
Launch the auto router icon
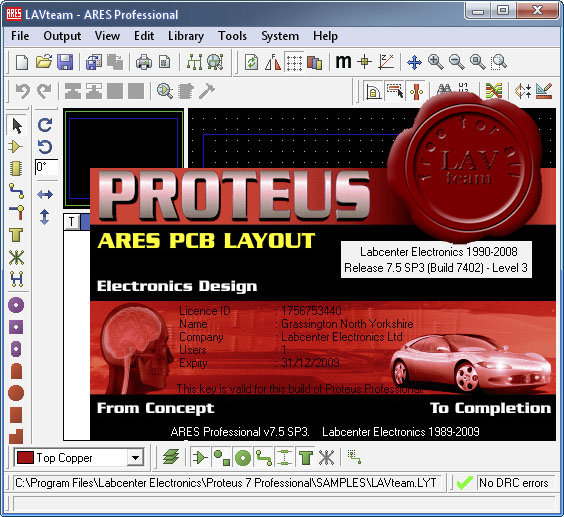pos(494,91)
